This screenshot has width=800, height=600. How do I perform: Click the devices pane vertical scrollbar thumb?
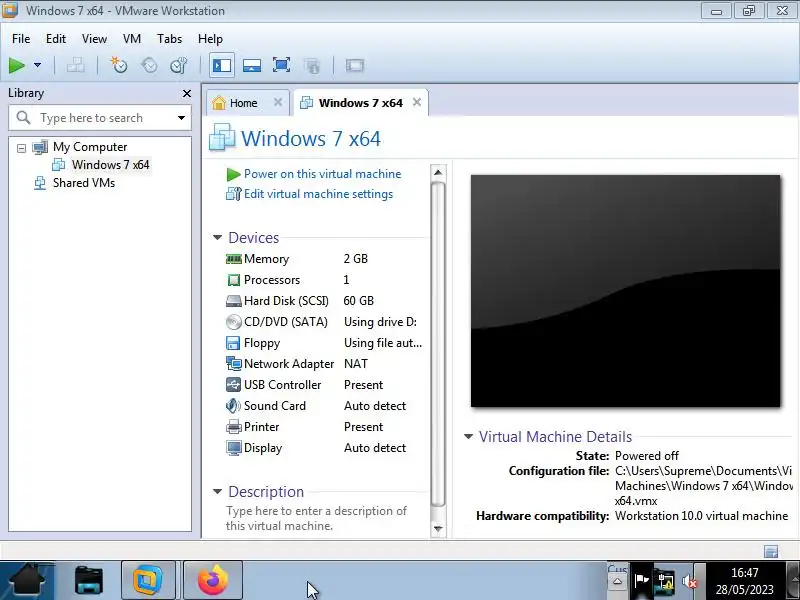pyautogui.click(x=438, y=345)
